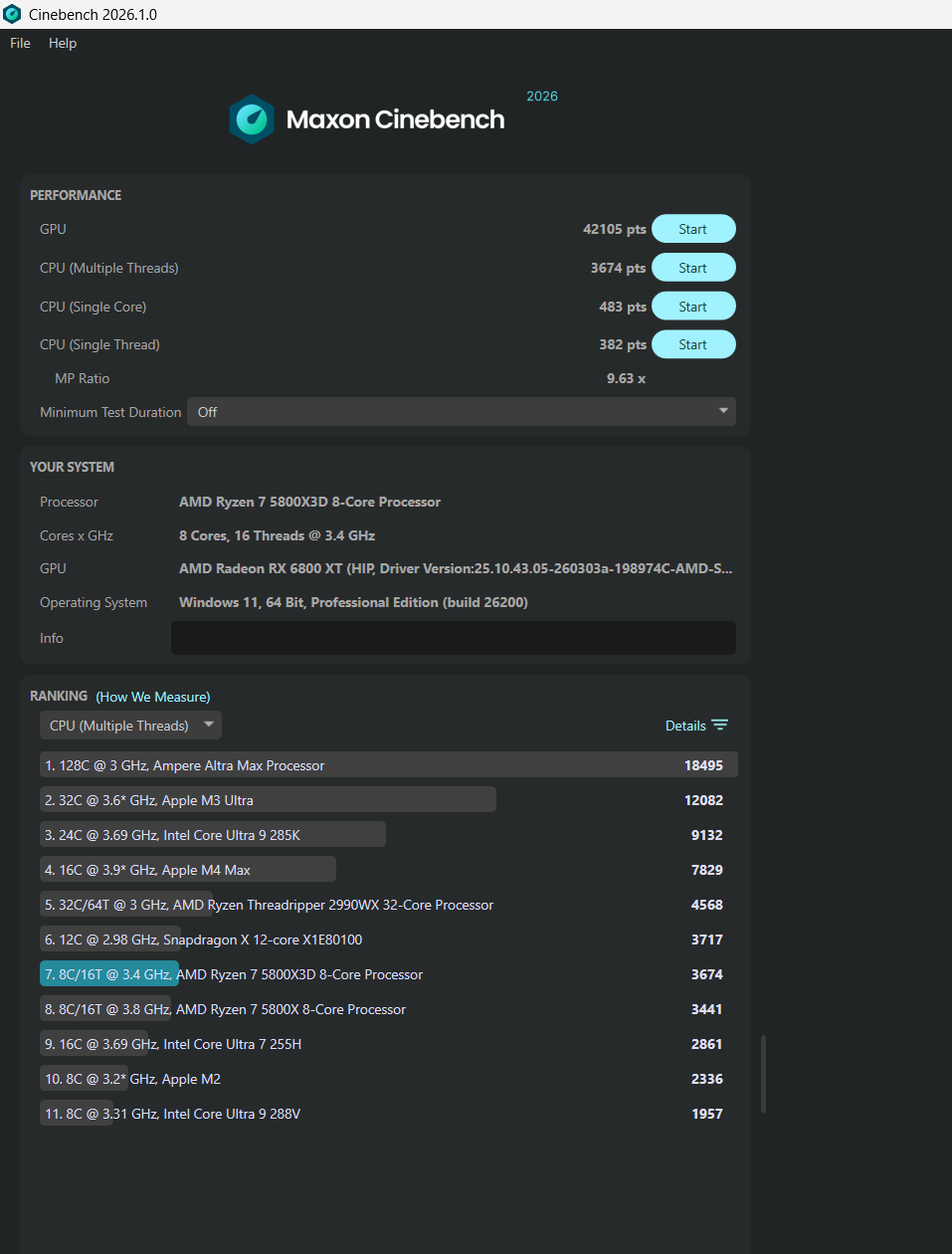The height and width of the screenshot is (1254, 952).
Task: Select the Ampere Altra Max Processor ranking row
Action: (x=389, y=765)
